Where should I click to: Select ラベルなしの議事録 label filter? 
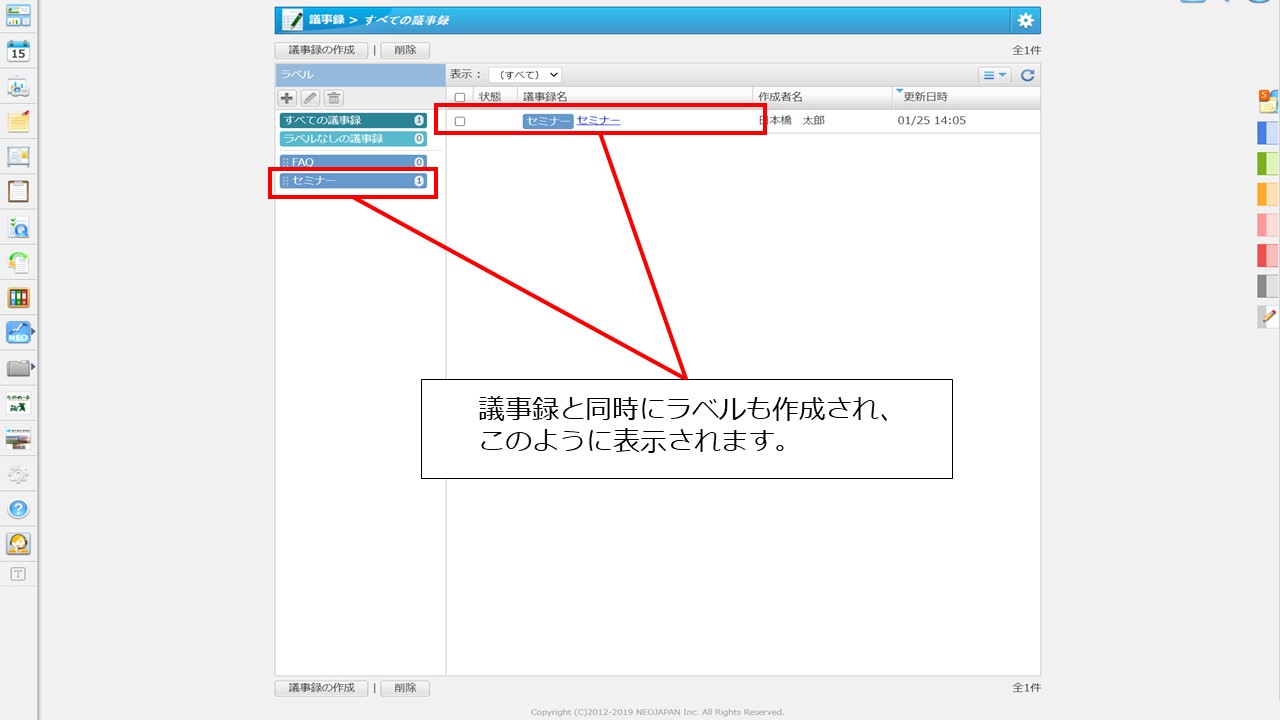coord(354,139)
